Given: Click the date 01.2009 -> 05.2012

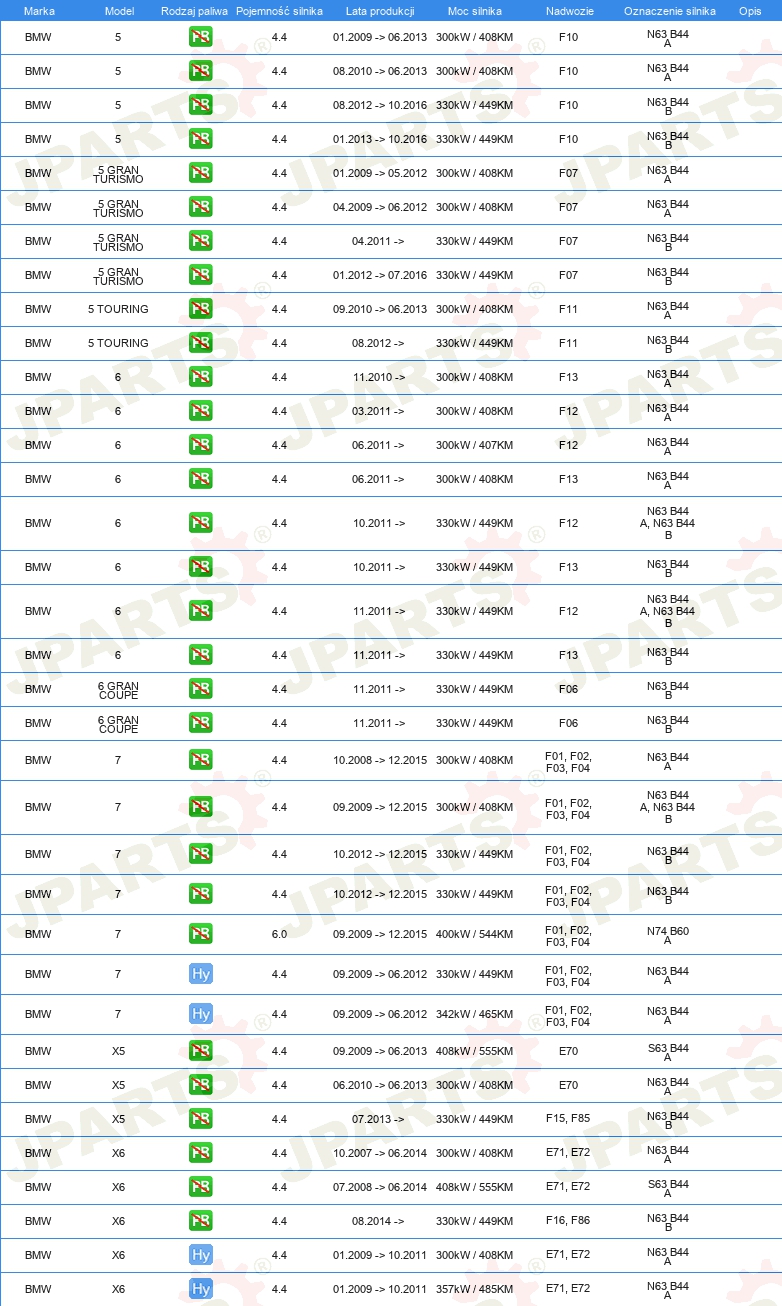Looking at the screenshot, I should point(379,173).
